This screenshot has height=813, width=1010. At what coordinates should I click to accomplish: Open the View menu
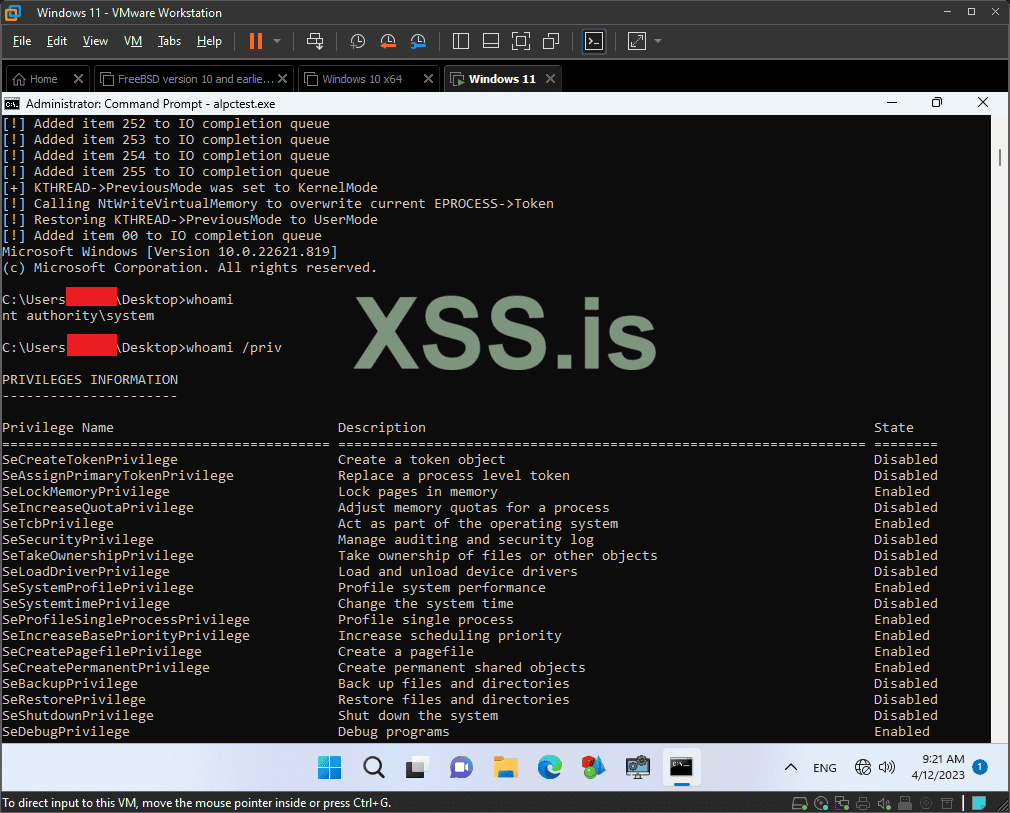coord(95,41)
